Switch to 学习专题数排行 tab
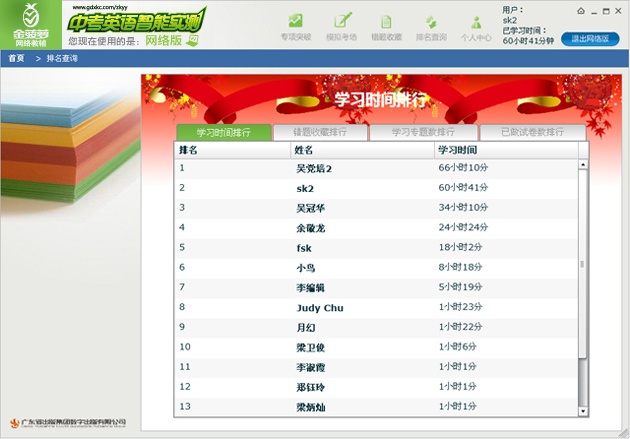Viewport: 630px width, 439px height. pyautogui.click(x=423, y=132)
